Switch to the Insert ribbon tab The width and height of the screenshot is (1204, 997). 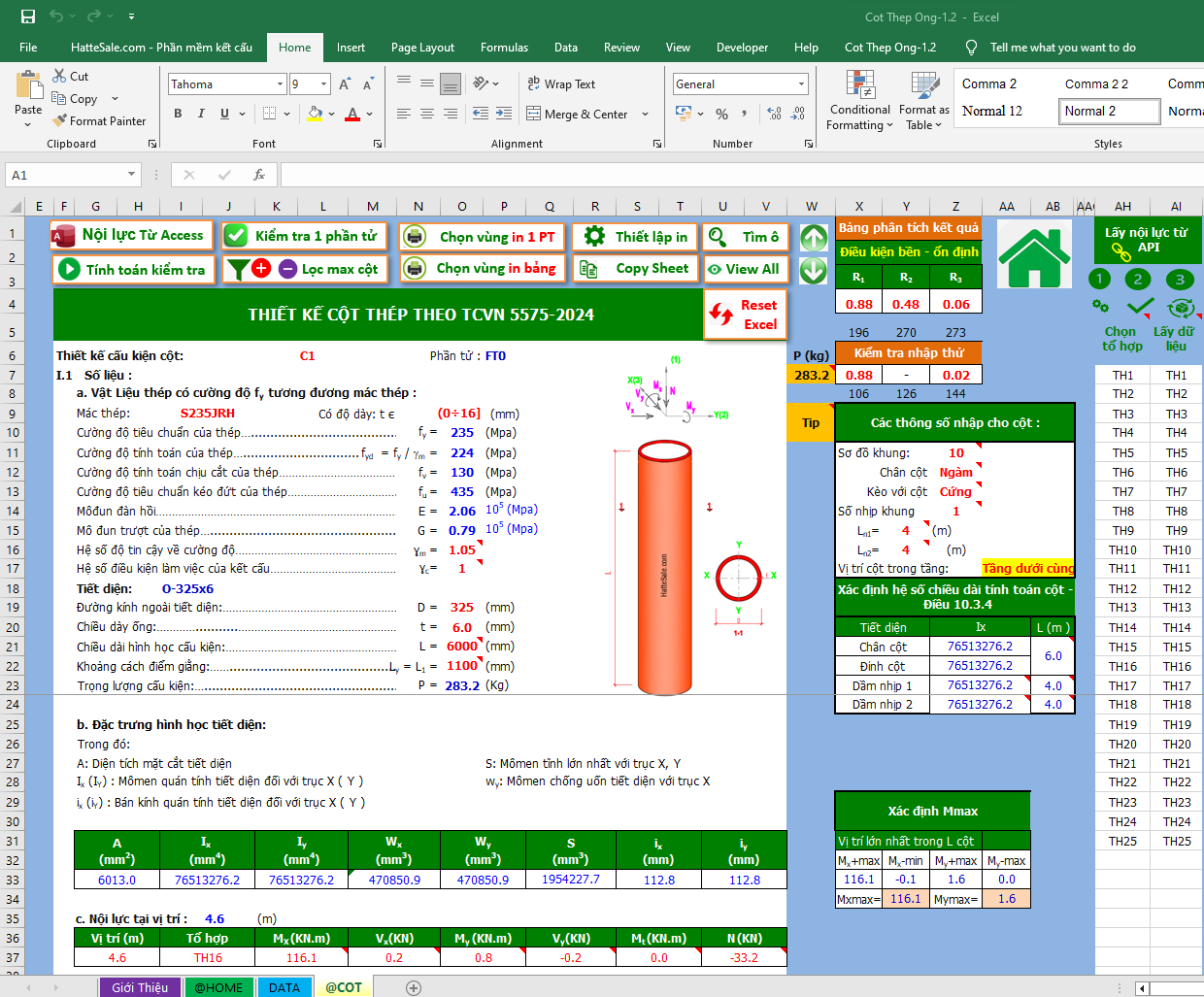click(351, 47)
